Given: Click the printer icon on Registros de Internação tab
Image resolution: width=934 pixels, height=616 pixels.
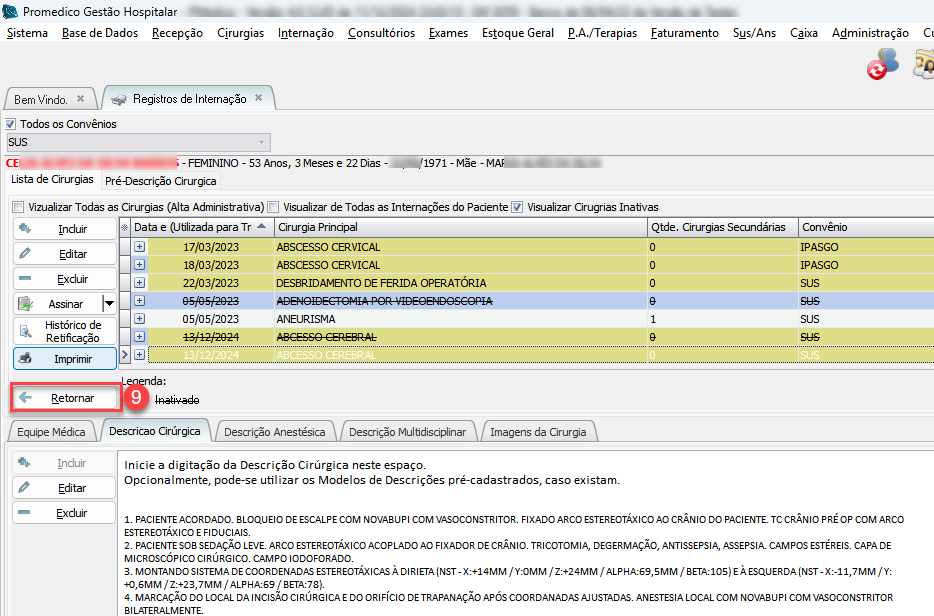Looking at the screenshot, I should click(x=119, y=99).
